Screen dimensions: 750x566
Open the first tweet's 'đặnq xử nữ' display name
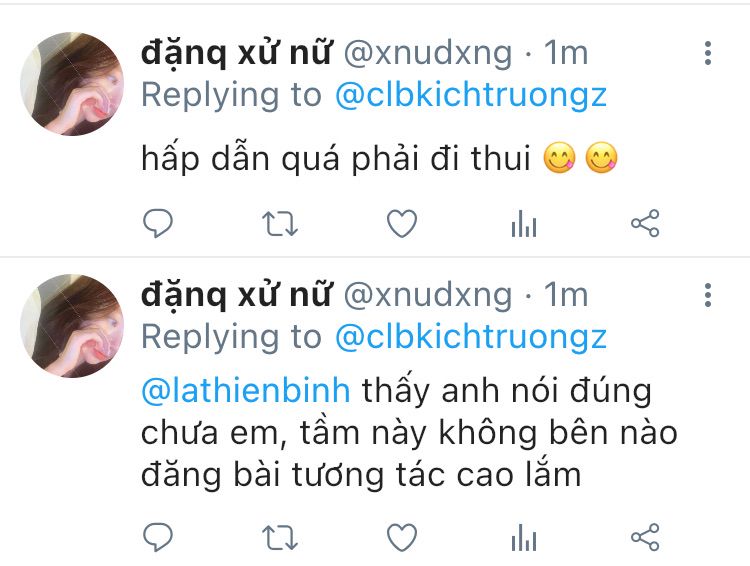[x=236, y=53]
